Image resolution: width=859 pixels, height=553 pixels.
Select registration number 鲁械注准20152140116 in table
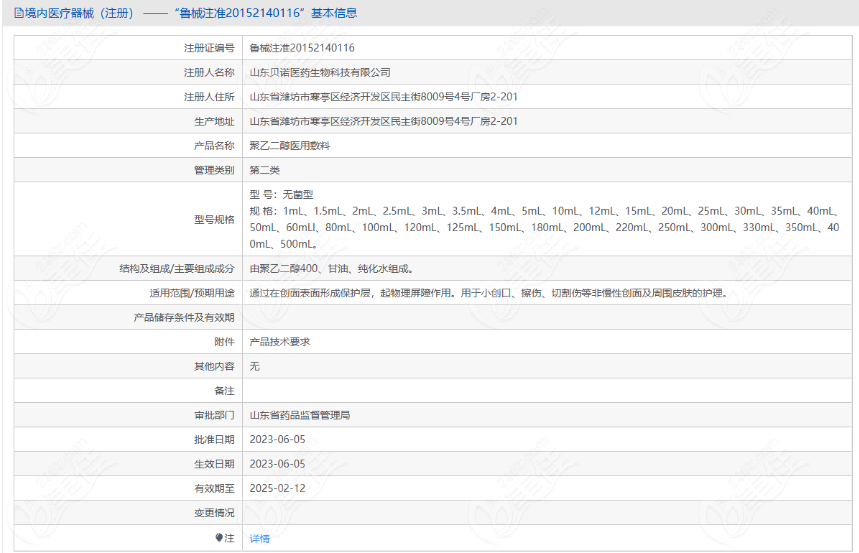302,48
